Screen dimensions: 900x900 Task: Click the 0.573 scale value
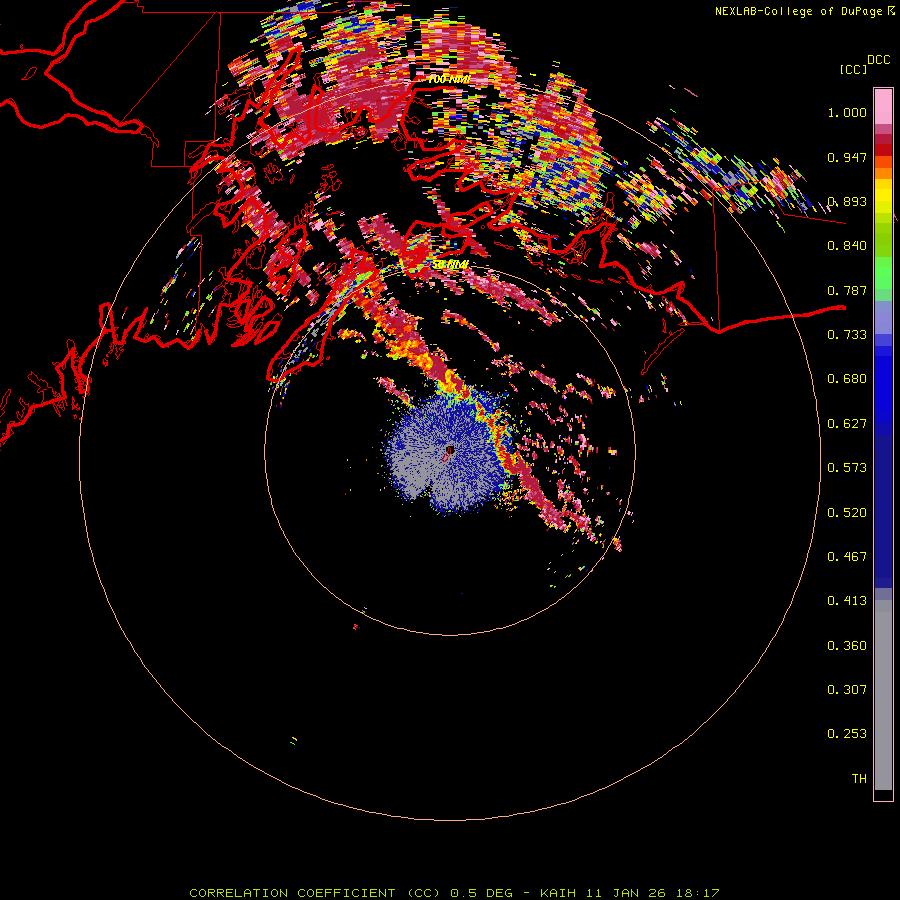point(847,468)
